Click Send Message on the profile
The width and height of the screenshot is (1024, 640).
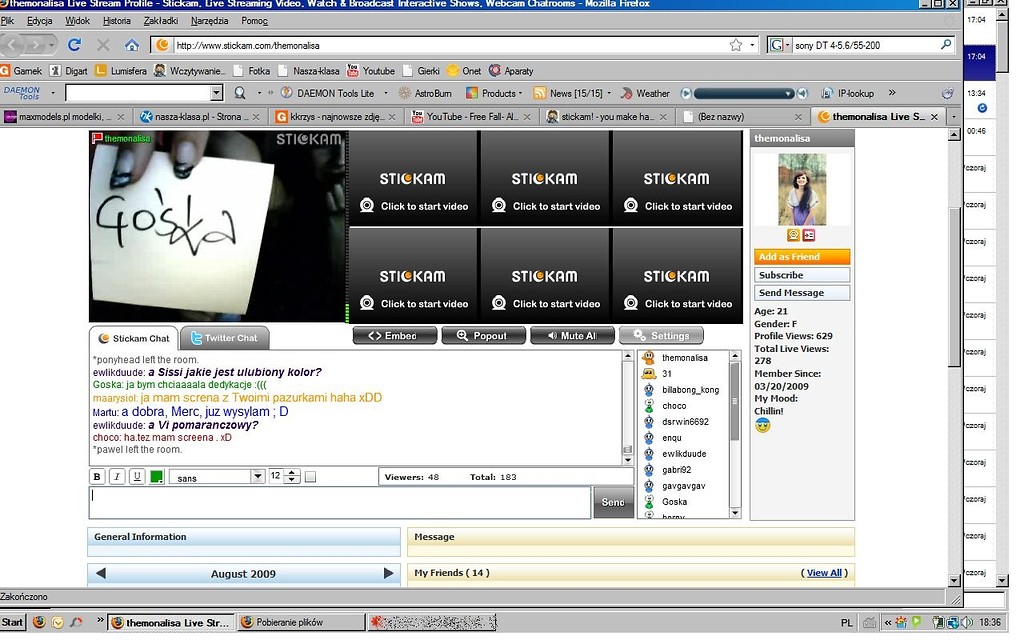pos(802,293)
